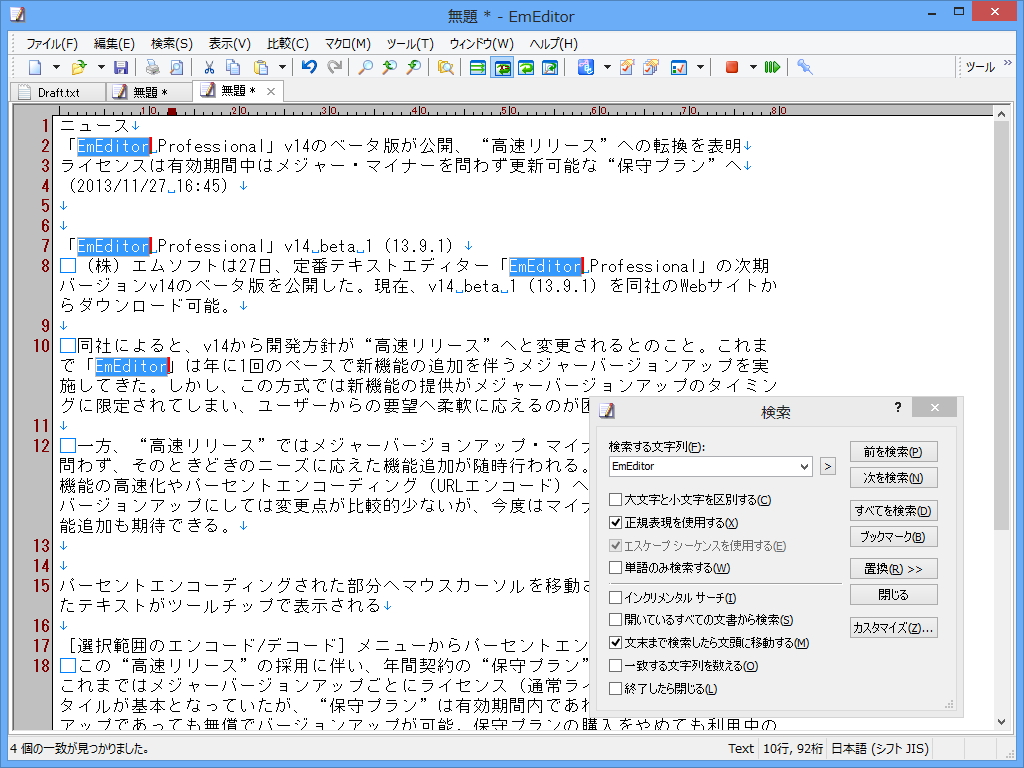Image resolution: width=1024 pixels, height=768 pixels.
Task: Open the 検索(S) menu
Action: click(x=172, y=44)
